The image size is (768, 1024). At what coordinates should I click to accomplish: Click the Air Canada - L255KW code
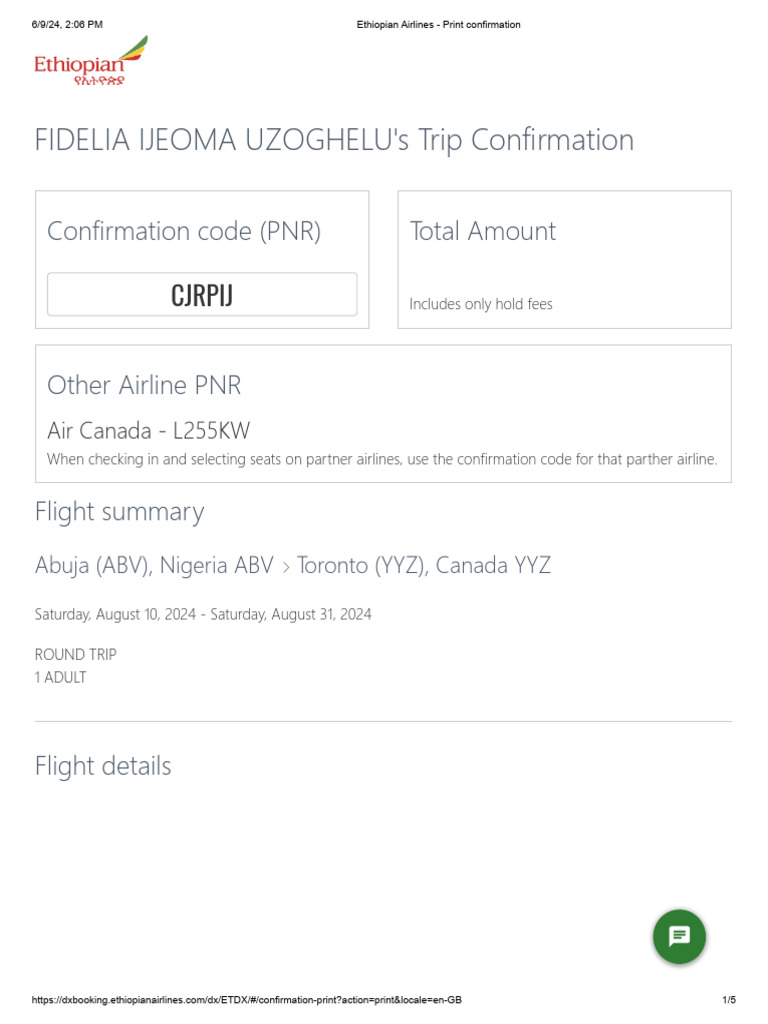[149, 431]
